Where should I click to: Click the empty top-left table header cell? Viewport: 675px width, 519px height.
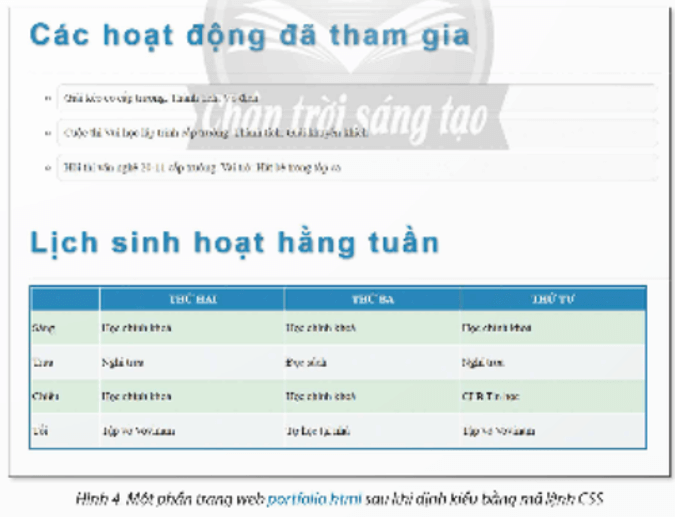(63, 299)
